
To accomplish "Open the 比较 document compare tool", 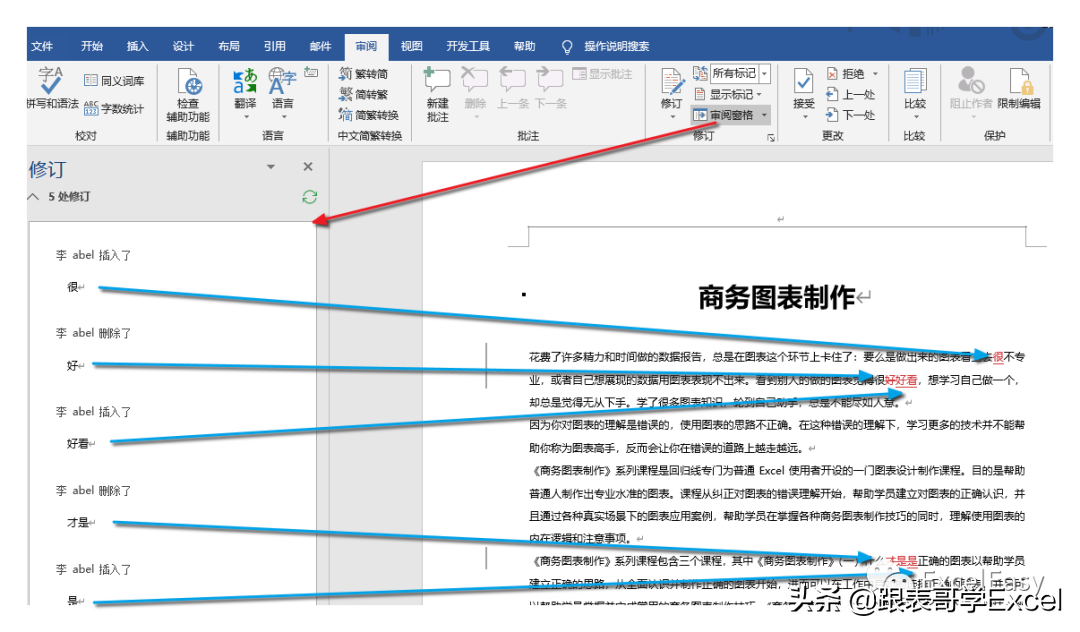I will 914,90.
